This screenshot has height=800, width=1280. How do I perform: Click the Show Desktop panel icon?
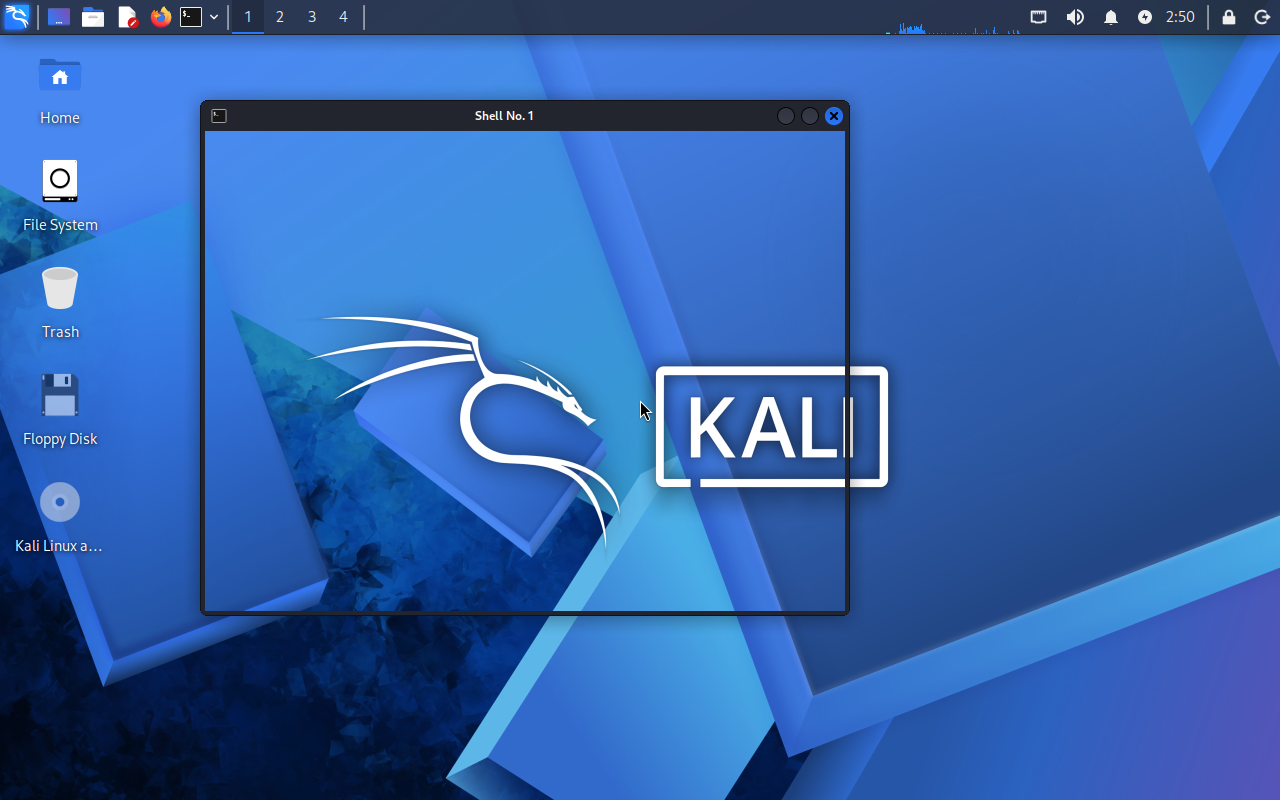click(x=59, y=17)
